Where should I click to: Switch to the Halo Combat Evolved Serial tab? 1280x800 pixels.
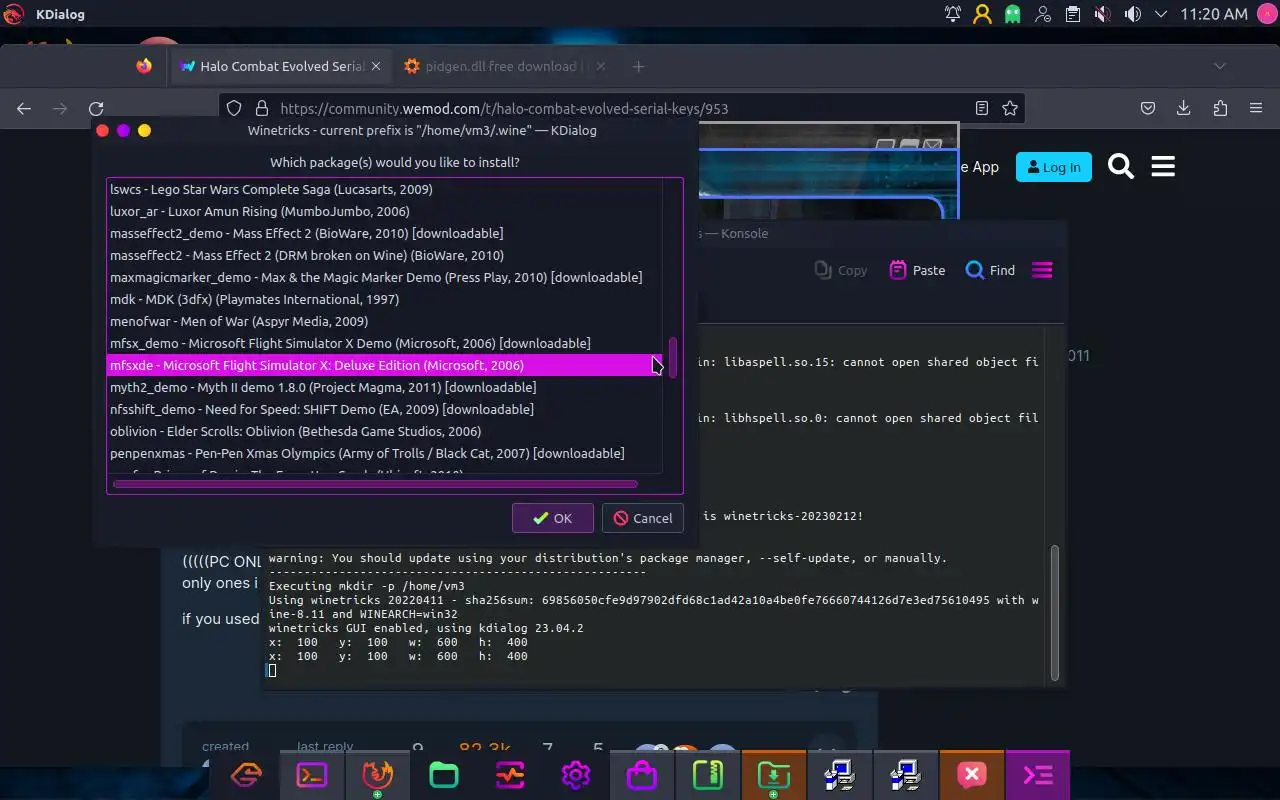[x=283, y=66]
